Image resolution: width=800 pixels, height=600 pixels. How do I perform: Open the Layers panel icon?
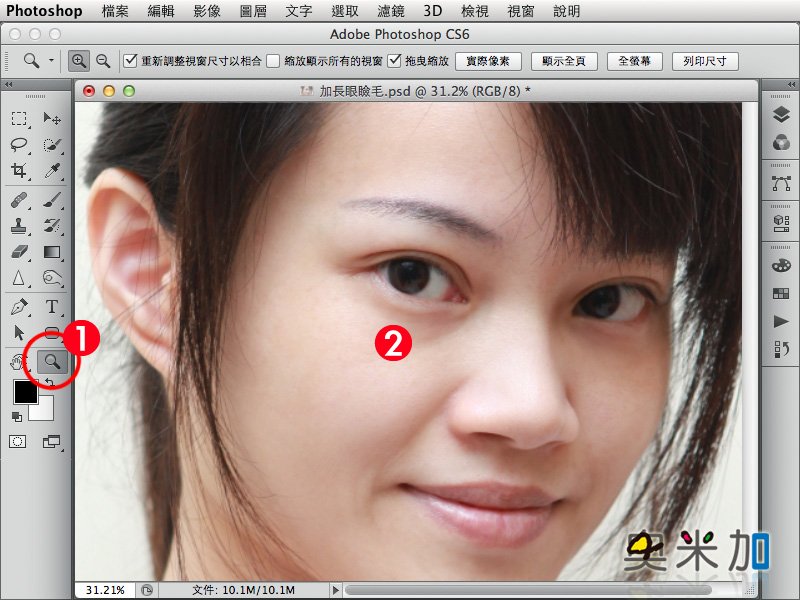click(x=781, y=114)
